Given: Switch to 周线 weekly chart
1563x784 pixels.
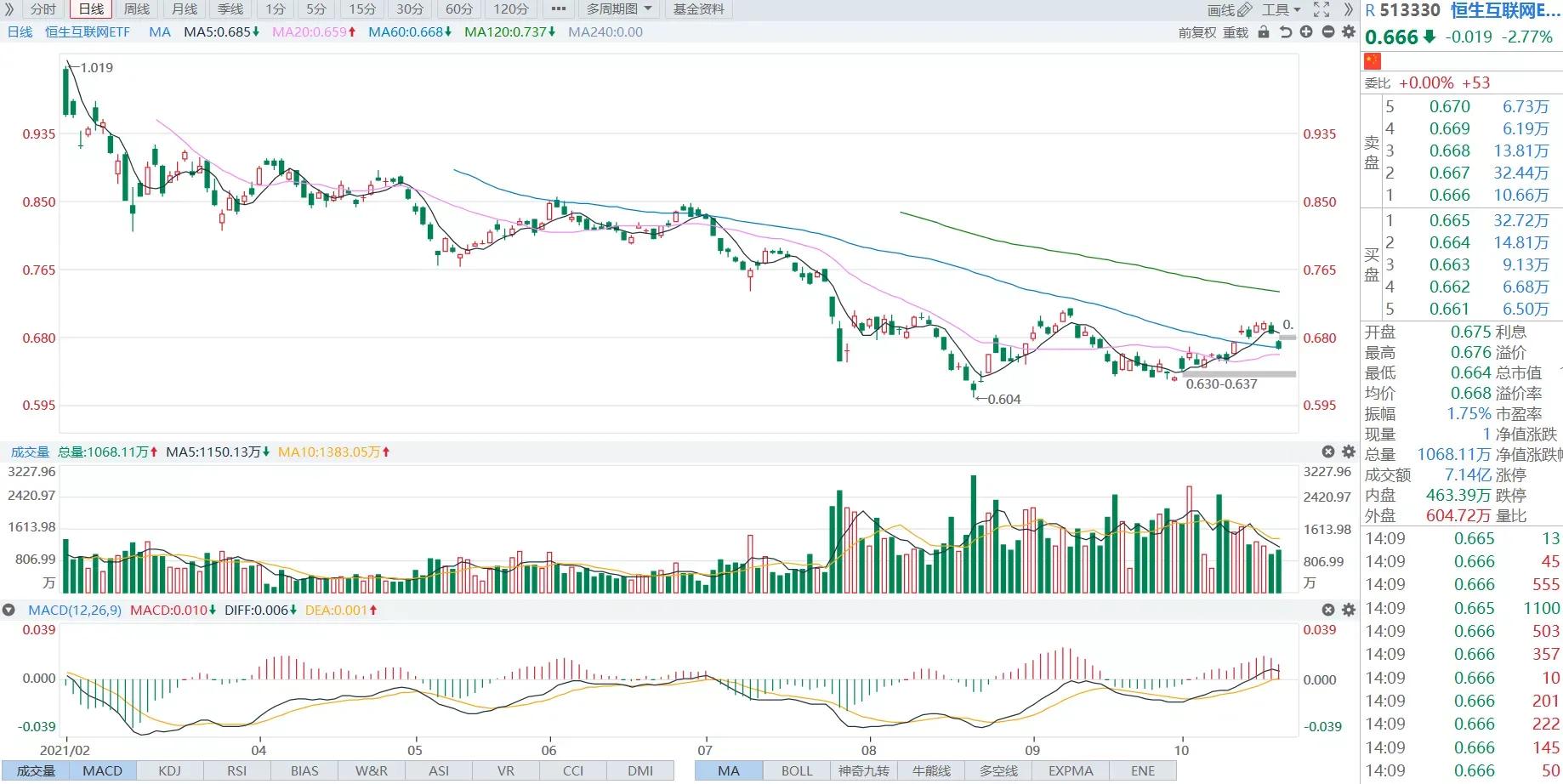Looking at the screenshot, I should pyautogui.click(x=136, y=9).
